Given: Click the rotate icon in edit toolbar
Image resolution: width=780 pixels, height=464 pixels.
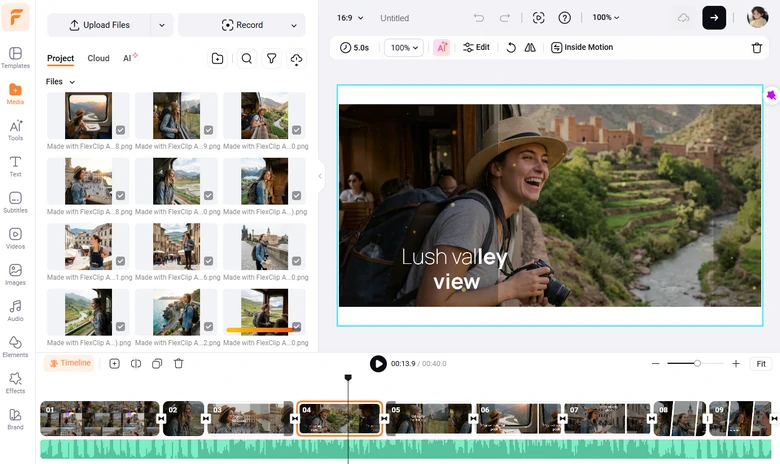Looking at the screenshot, I should coord(511,47).
